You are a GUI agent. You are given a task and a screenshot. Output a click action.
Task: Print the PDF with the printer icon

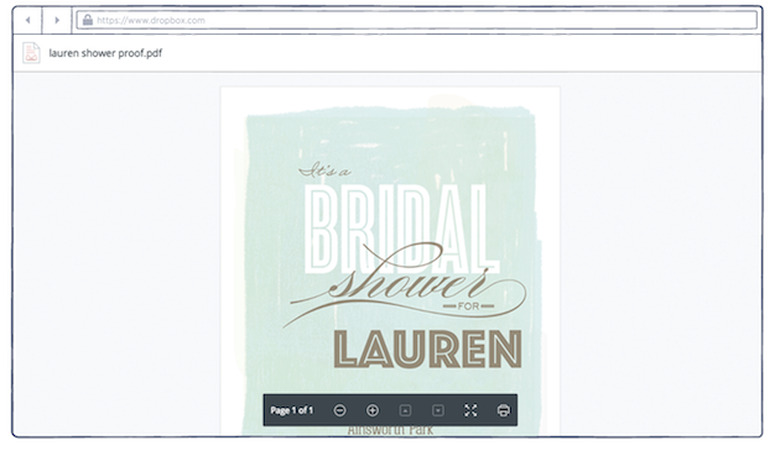pos(503,410)
